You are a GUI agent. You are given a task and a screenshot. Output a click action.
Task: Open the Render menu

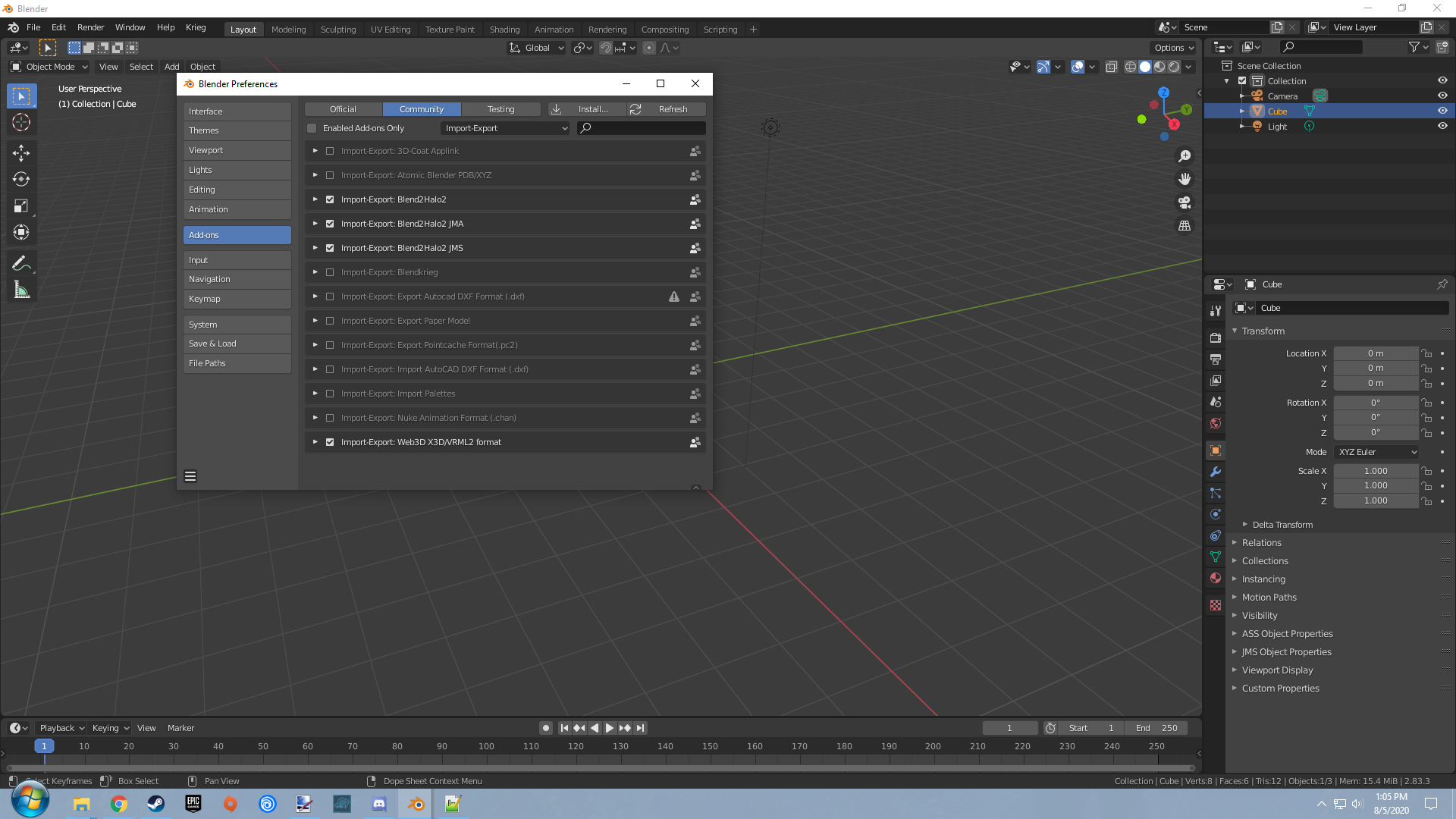point(90,27)
